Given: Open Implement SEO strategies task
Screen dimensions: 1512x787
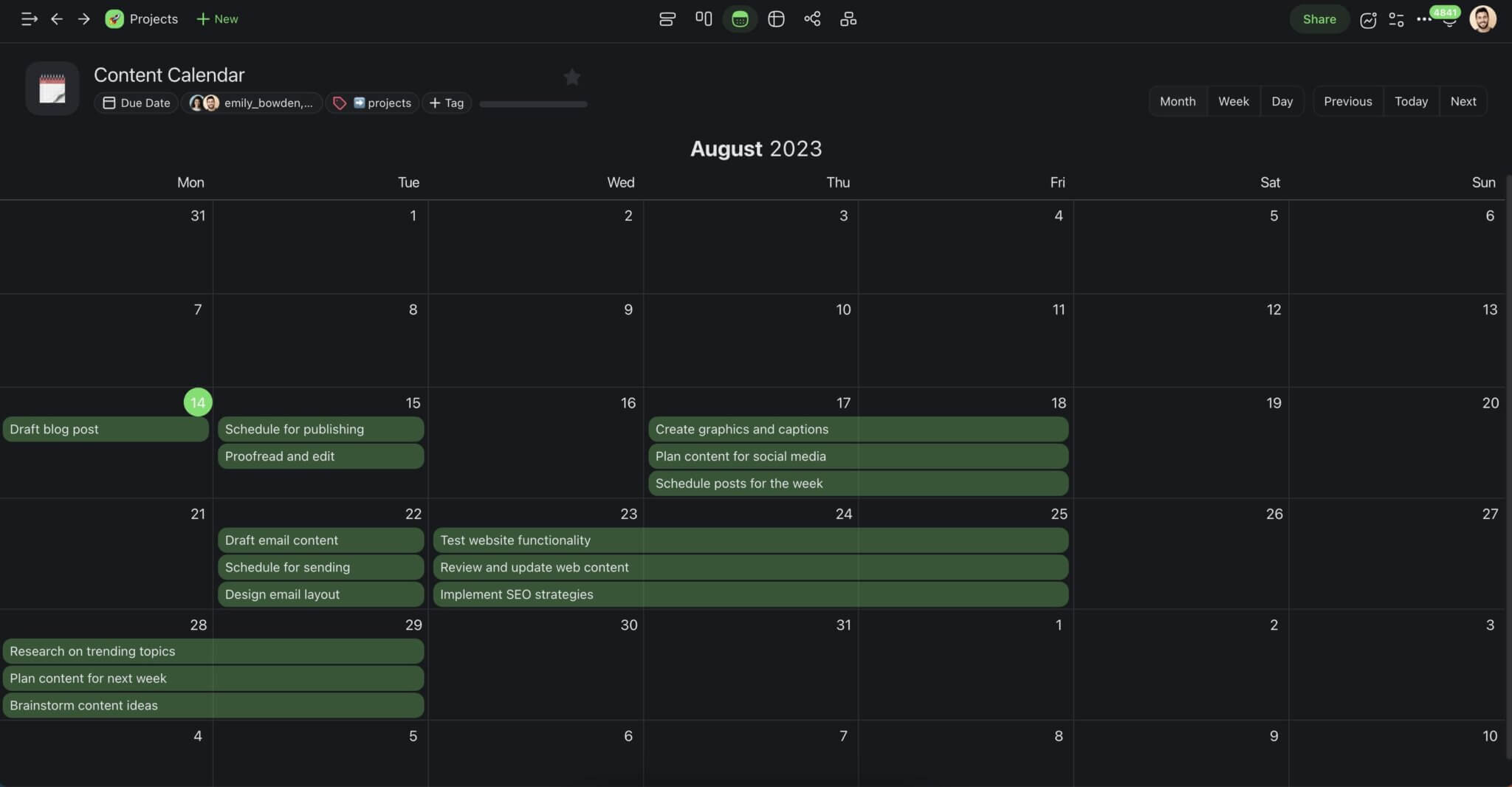Looking at the screenshot, I should click(750, 594).
